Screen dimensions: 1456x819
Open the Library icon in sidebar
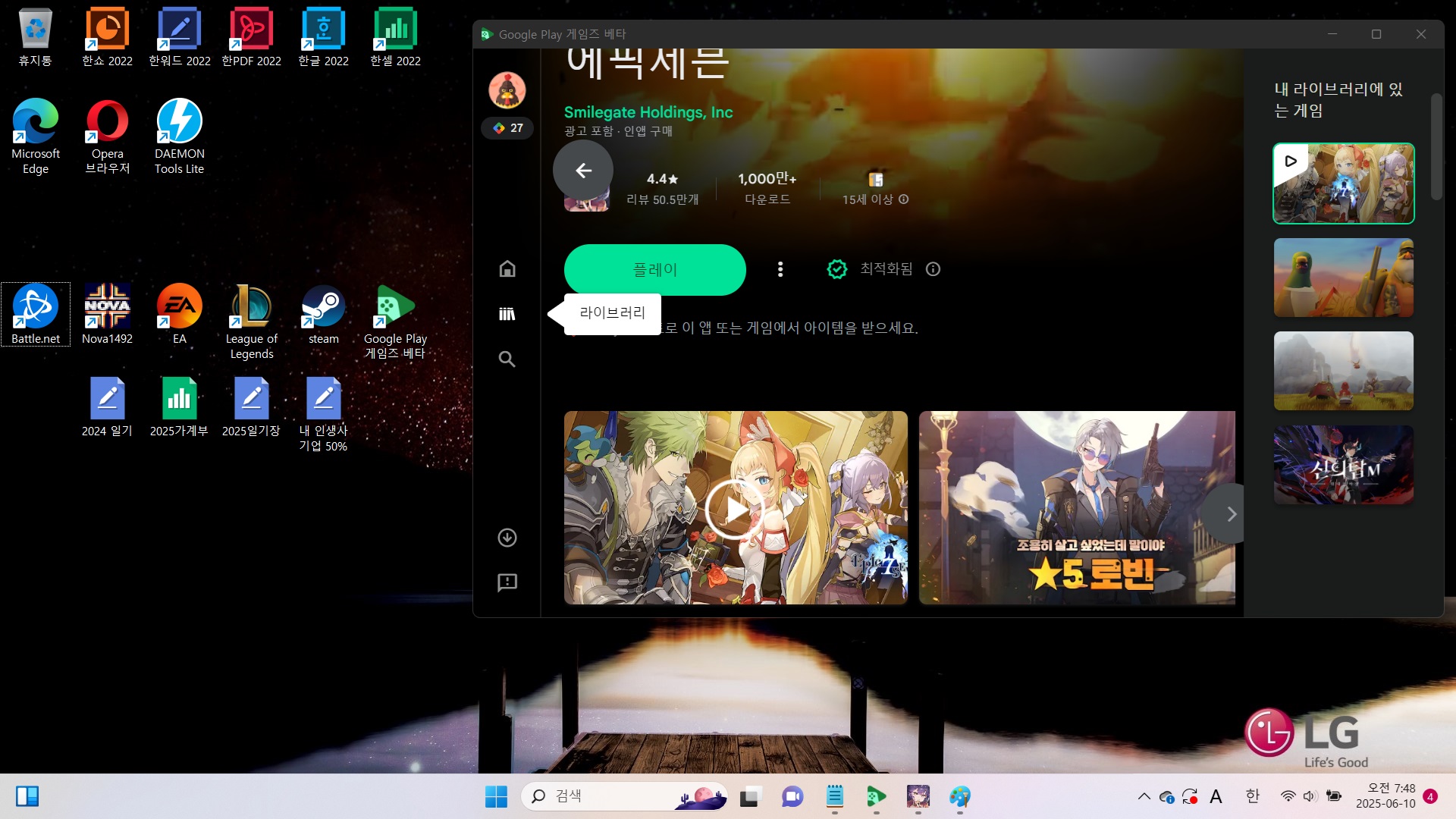507,314
